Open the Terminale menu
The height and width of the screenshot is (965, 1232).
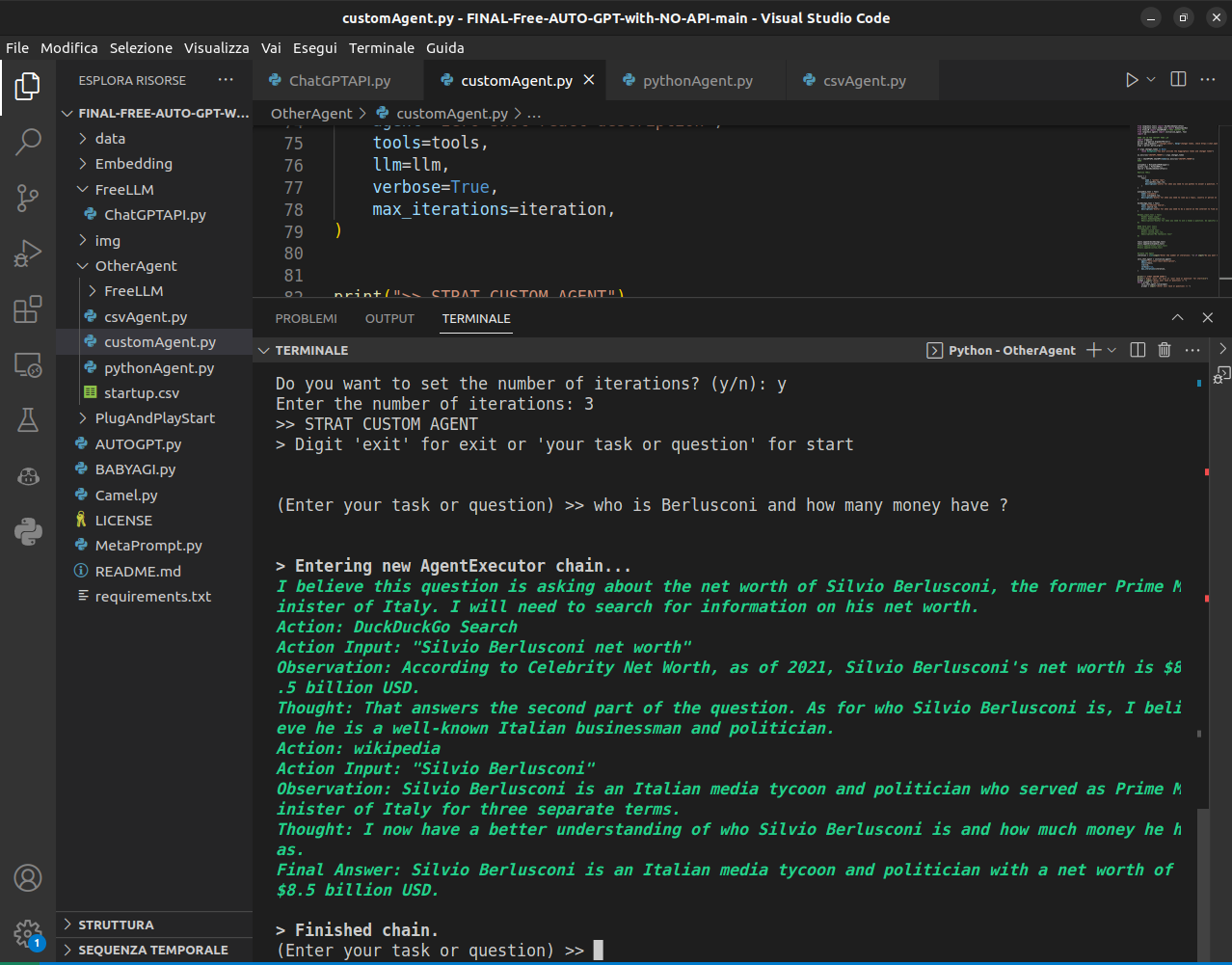(381, 47)
